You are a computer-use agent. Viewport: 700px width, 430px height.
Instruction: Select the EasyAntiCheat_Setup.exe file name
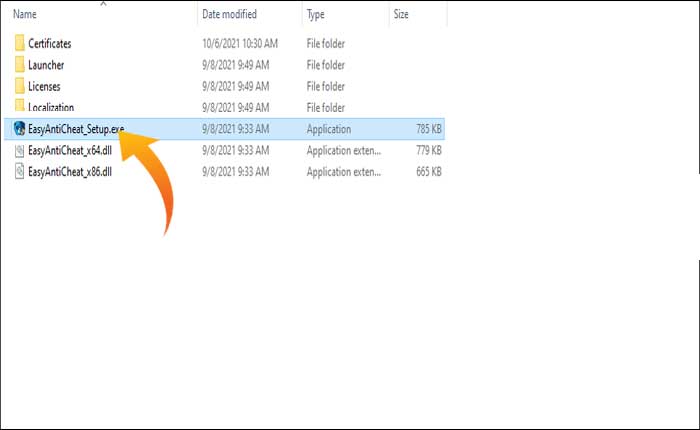(76, 129)
